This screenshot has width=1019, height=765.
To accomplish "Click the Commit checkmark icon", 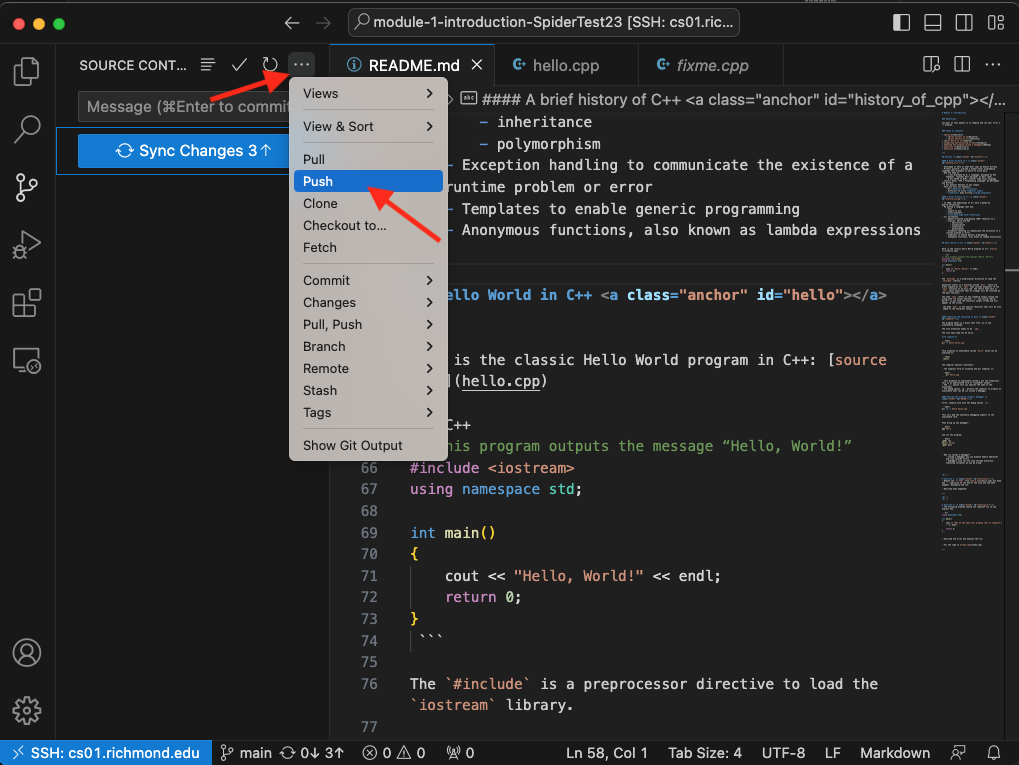I will [x=239, y=64].
